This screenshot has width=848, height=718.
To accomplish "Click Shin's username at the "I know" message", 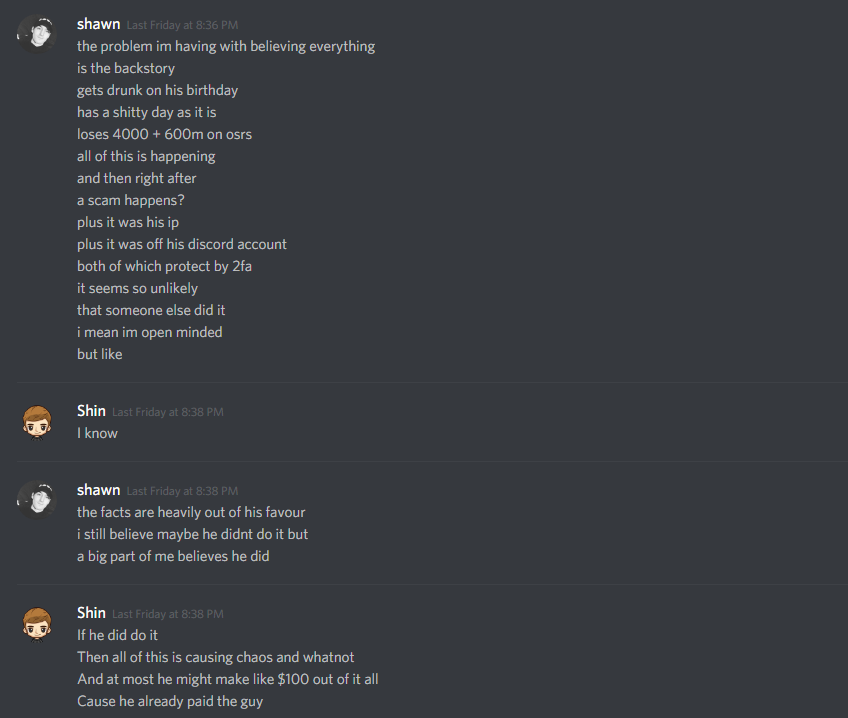I will pos(91,411).
